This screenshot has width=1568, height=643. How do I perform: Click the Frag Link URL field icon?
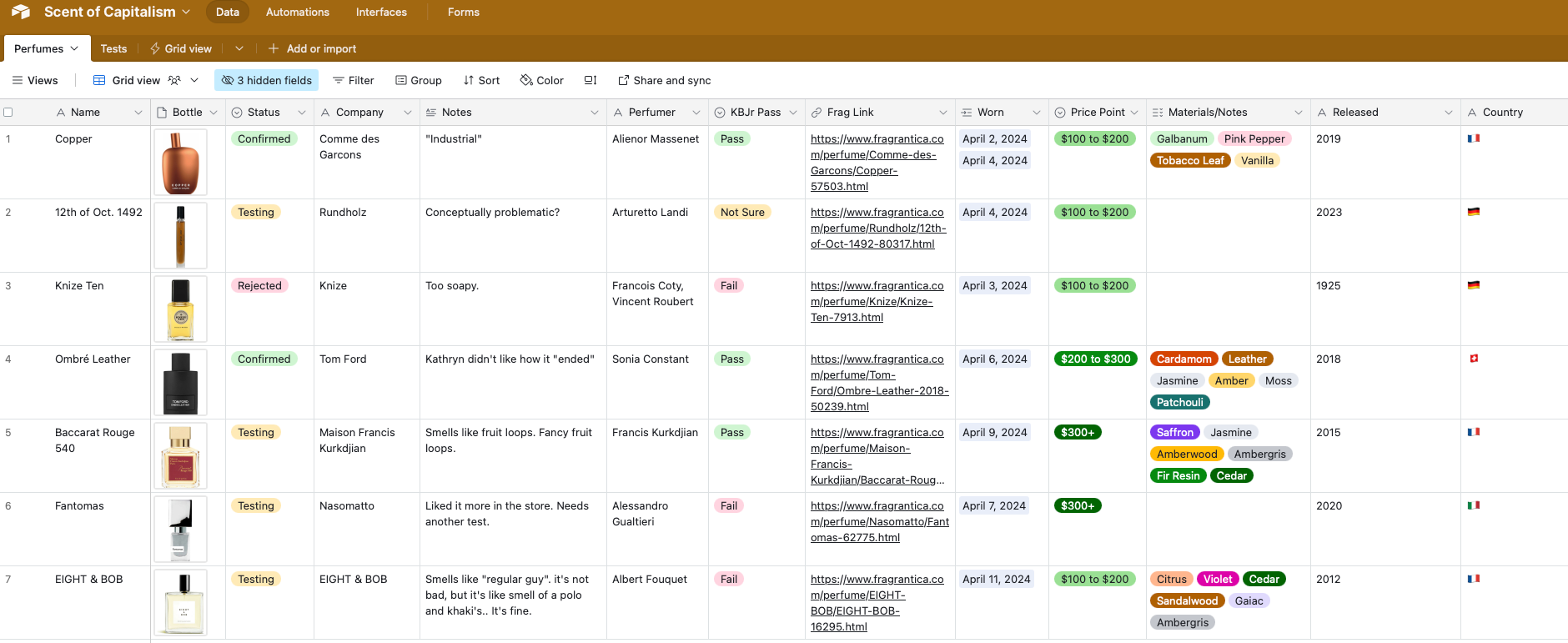click(x=817, y=112)
